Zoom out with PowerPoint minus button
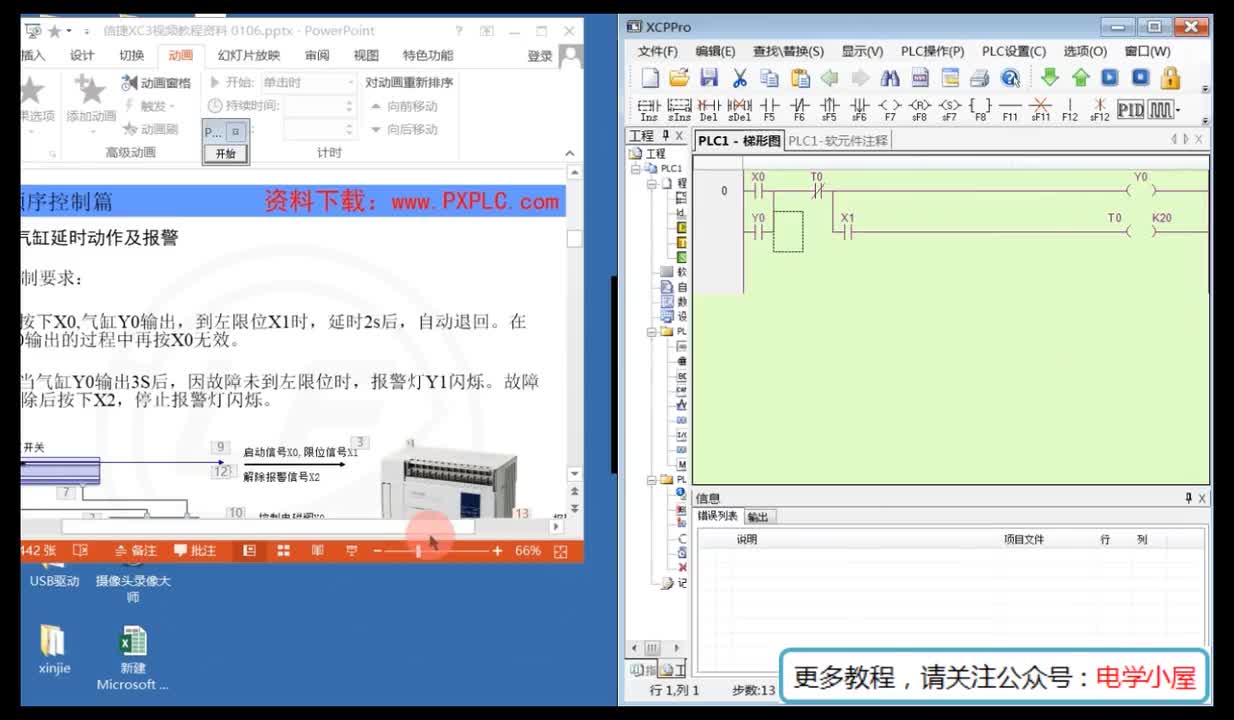 click(377, 551)
